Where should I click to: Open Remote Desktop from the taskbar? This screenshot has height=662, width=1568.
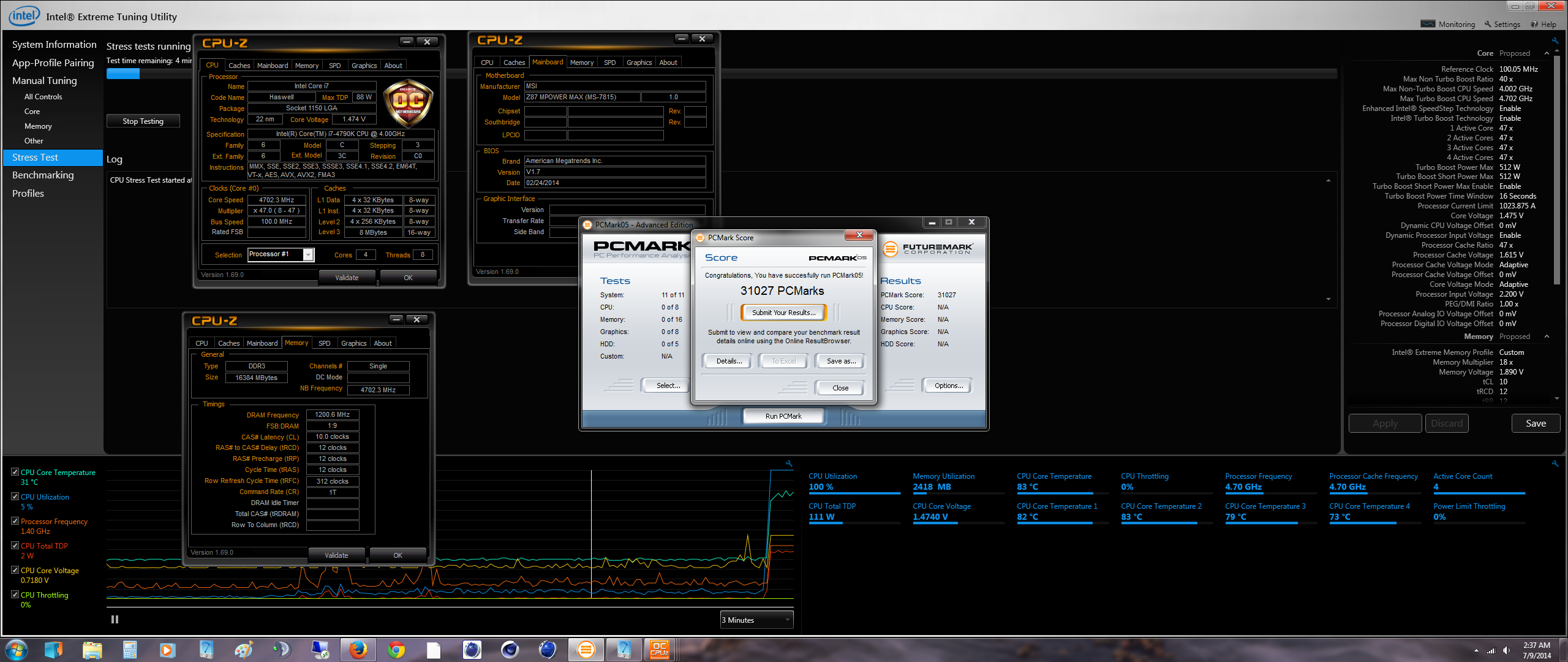(x=319, y=650)
